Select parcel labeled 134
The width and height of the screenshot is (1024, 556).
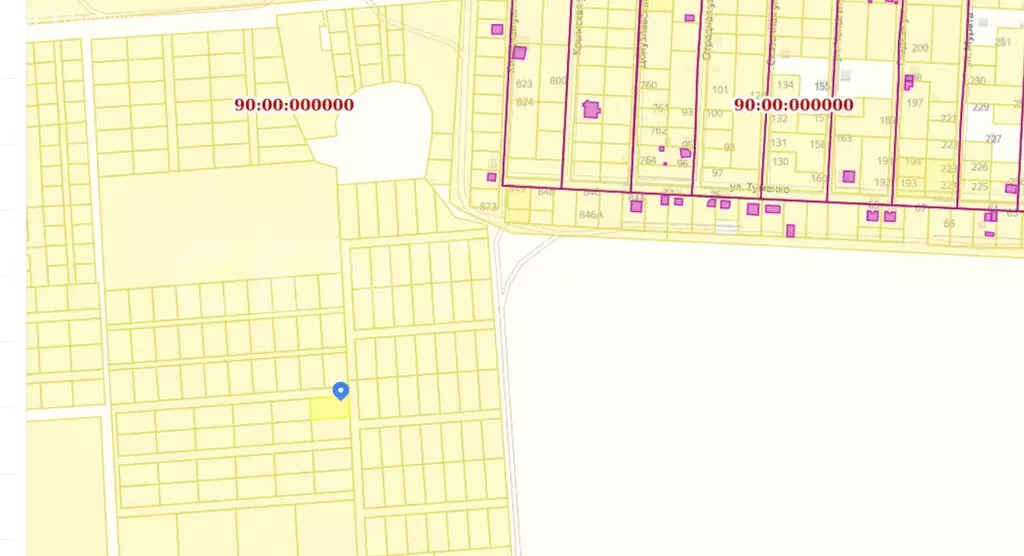tap(785, 85)
